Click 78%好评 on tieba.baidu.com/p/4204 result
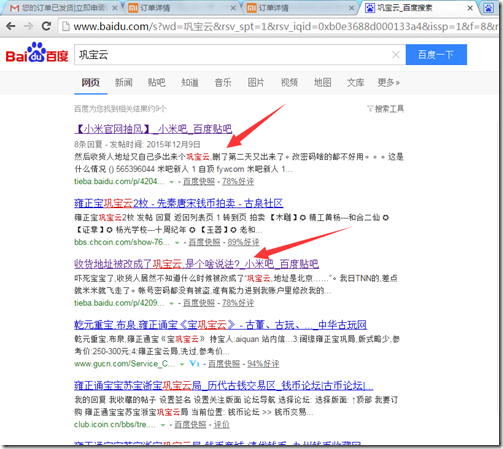Image resolution: width=503 pixels, height=449 pixels. [238, 181]
